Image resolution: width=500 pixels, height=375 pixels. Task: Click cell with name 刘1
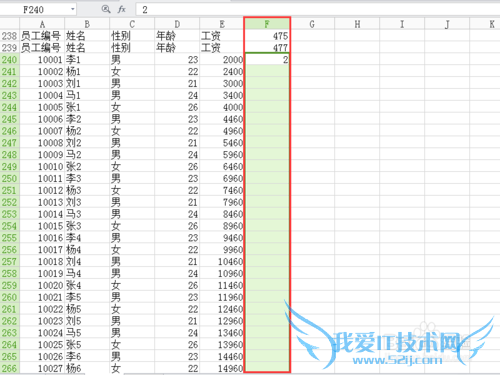point(87,83)
